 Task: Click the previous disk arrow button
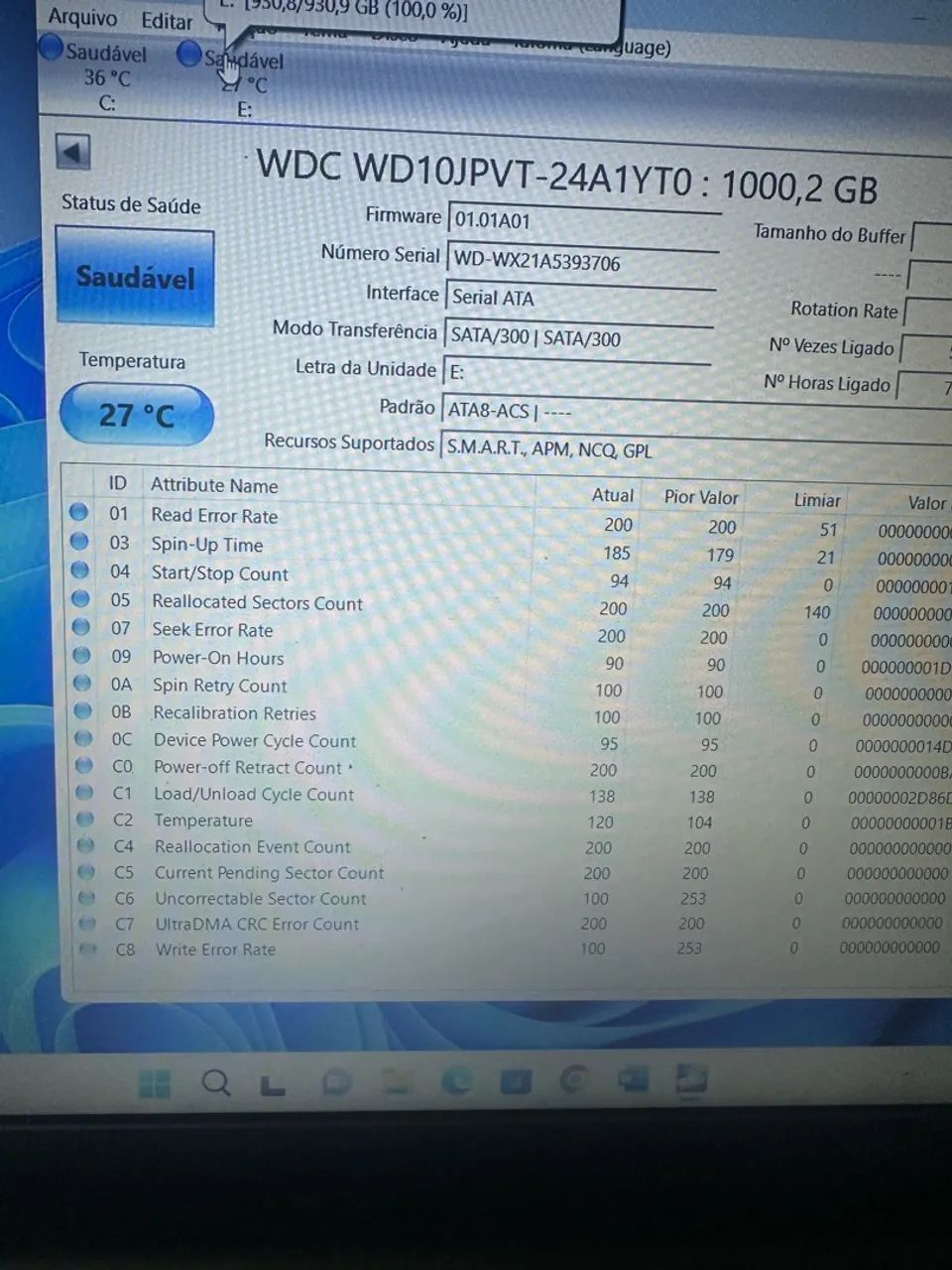pyautogui.click(x=72, y=152)
